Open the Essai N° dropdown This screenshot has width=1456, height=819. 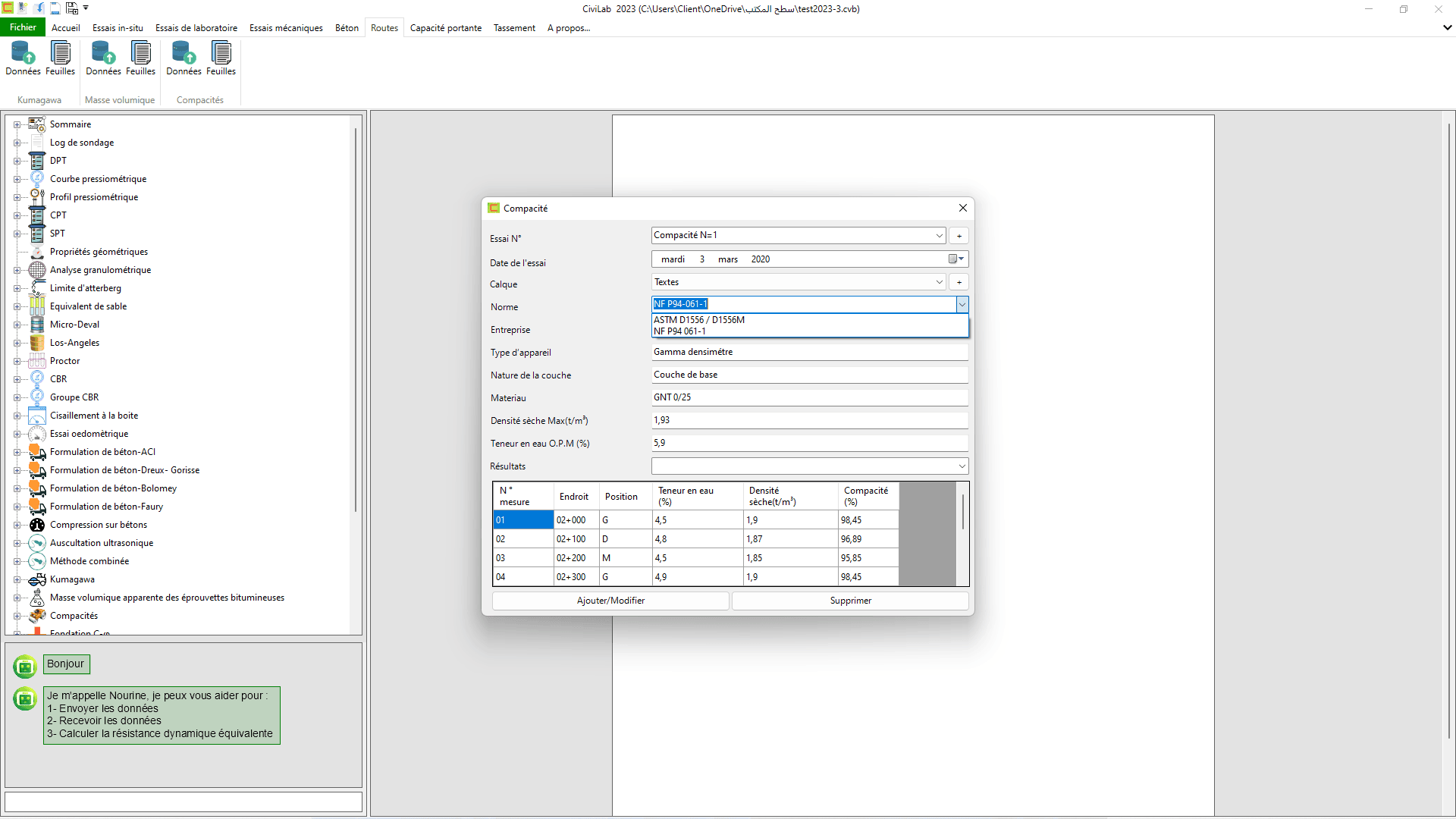pos(939,236)
